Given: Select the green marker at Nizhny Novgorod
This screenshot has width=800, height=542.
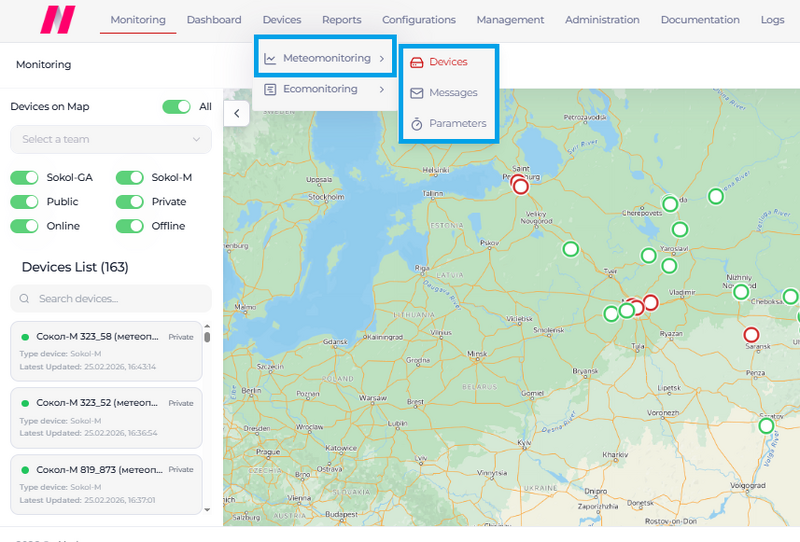Looking at the screenshot, I should 741,292.
